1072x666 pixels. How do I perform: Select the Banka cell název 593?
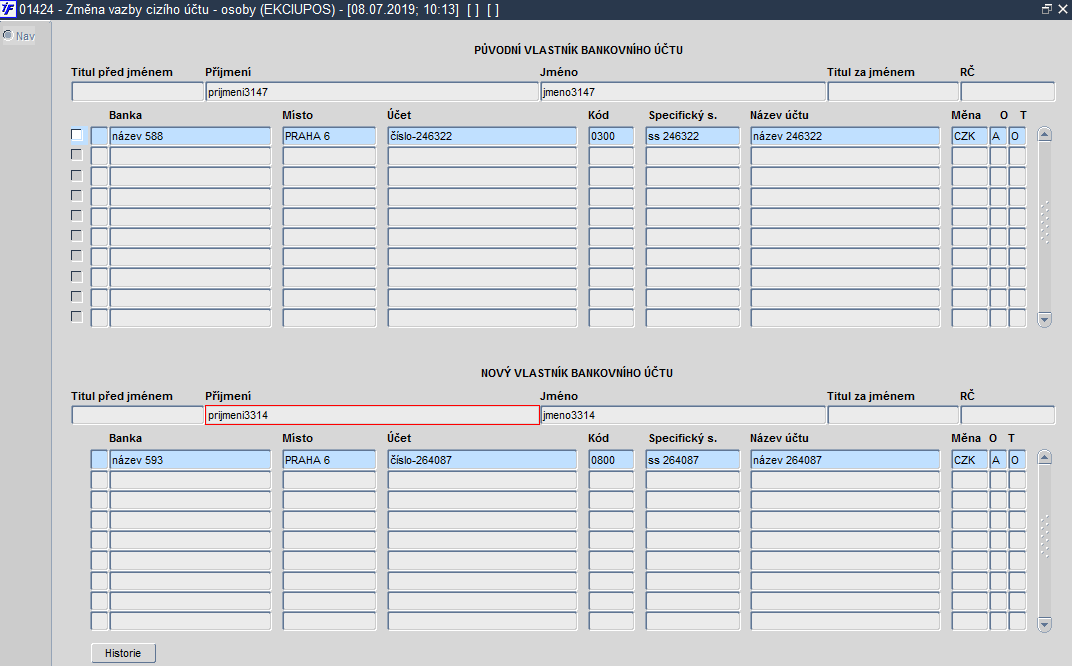[190, 460]
